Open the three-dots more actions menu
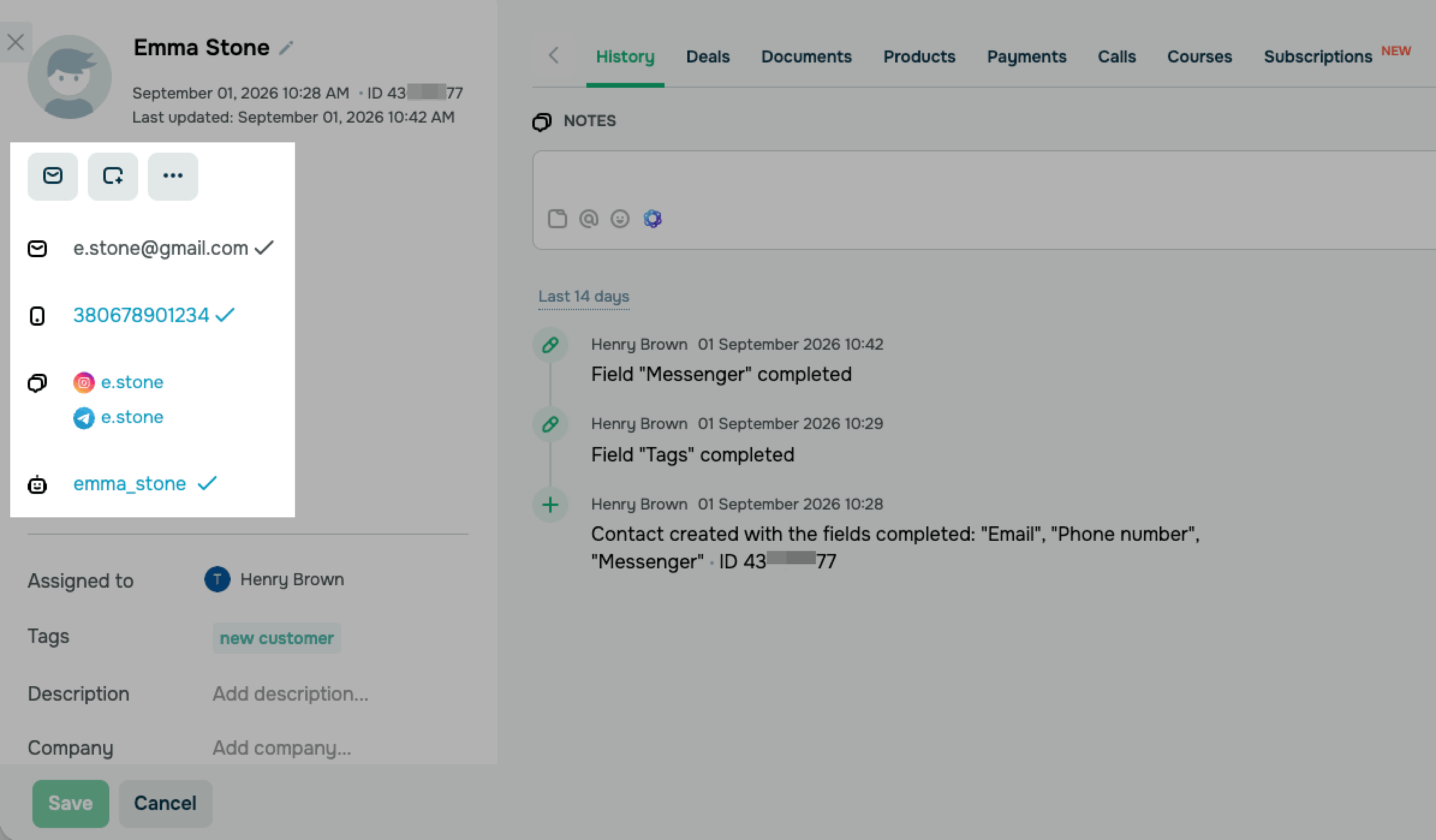This screenshot has width=1436, height=840. (173, 176)
